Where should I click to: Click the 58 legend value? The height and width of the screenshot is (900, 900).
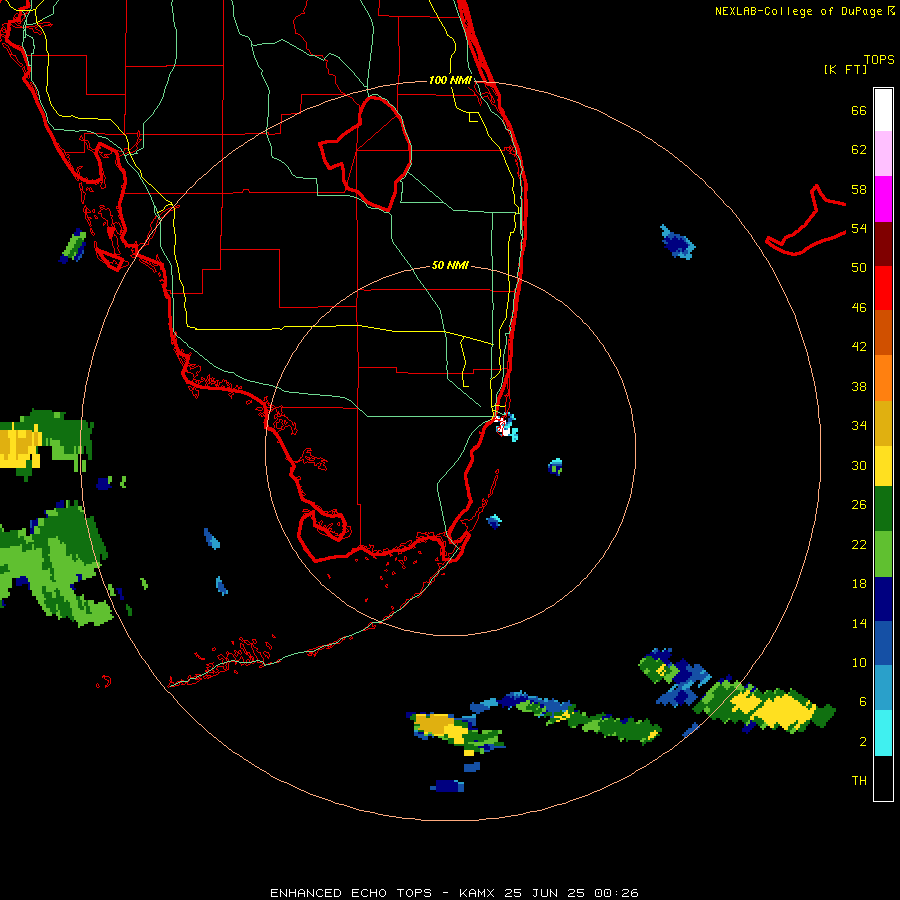click(859, 189)
